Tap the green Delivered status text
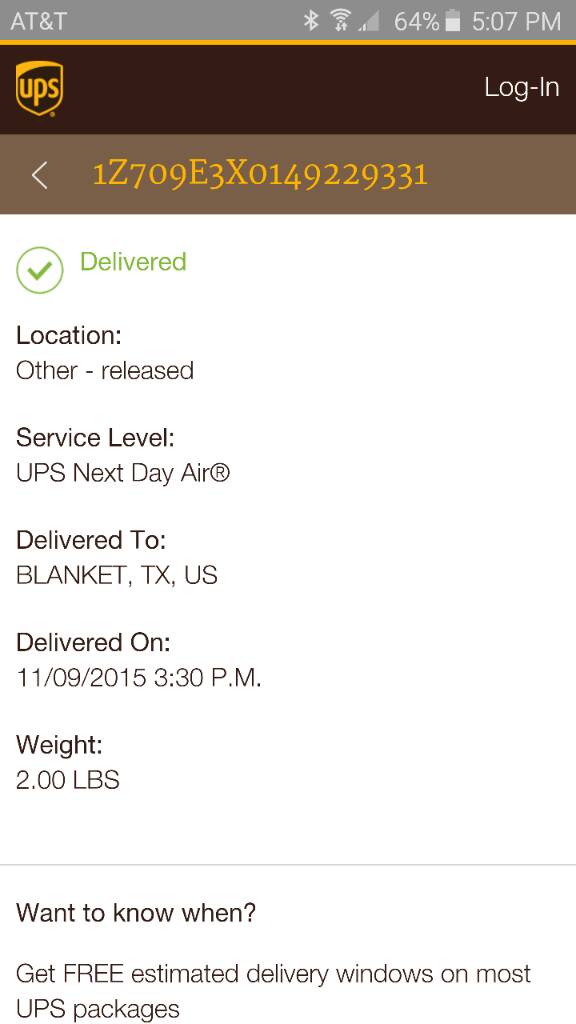This screenshot has width=576, height=1024. pos(133,262)
